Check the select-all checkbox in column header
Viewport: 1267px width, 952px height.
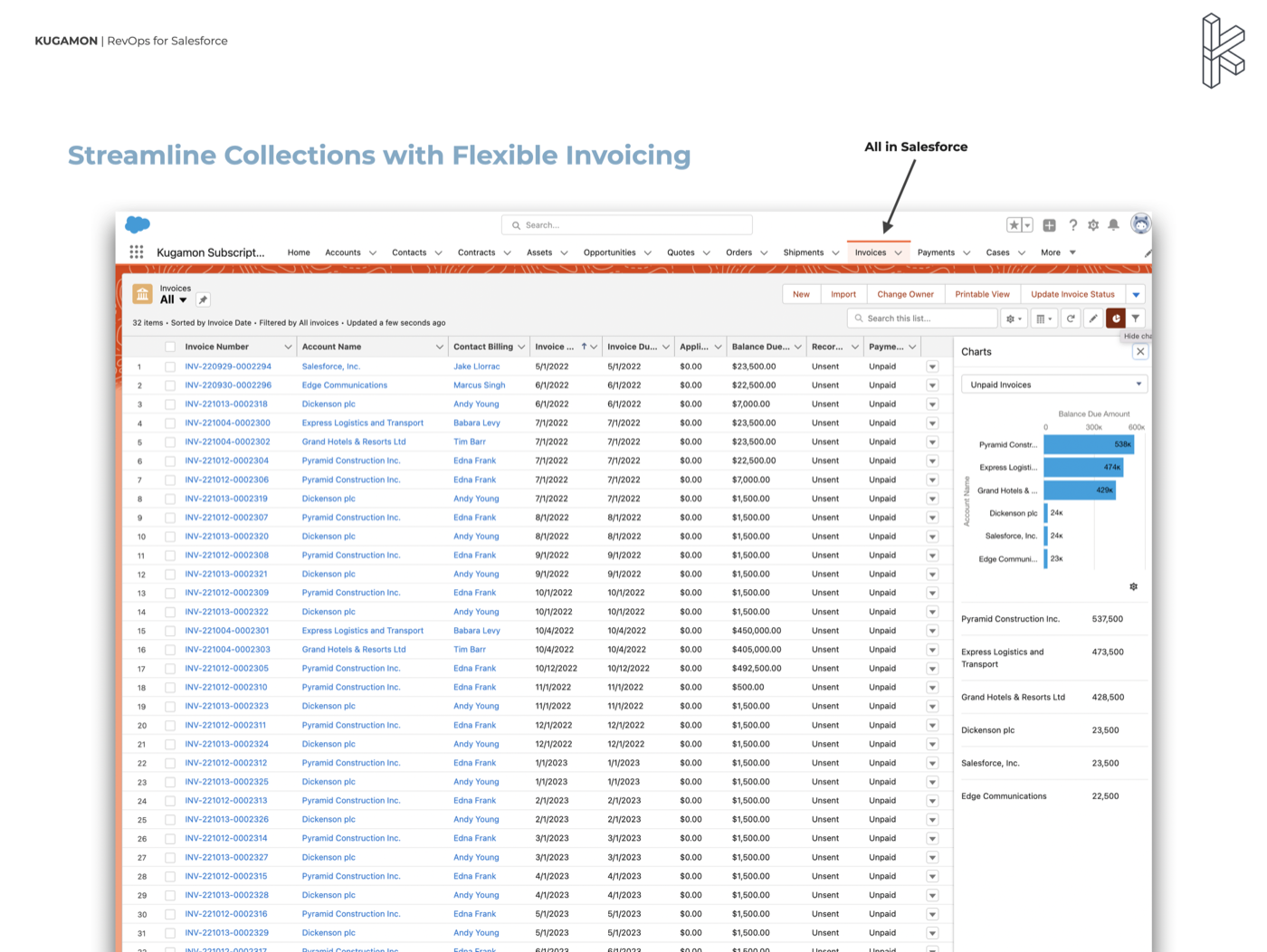pos(170,346)
